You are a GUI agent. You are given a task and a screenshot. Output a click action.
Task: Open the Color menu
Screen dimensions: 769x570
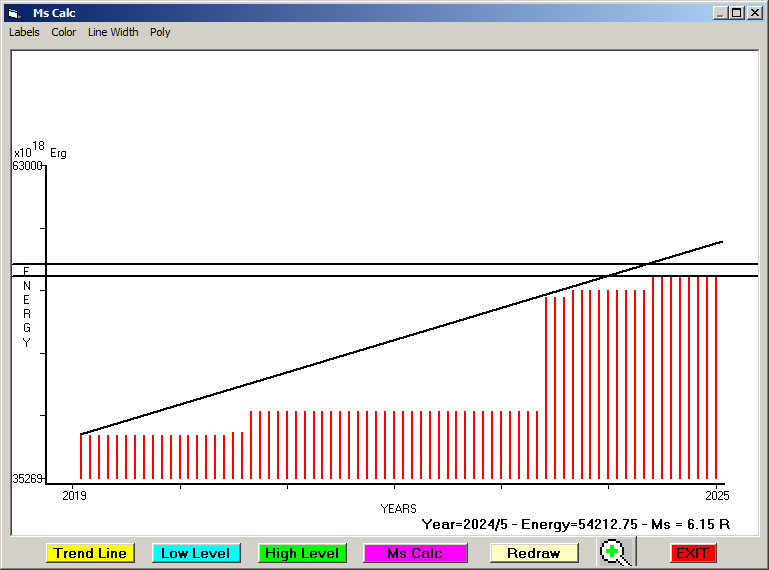pyautogui.click(x=64, y=32)
